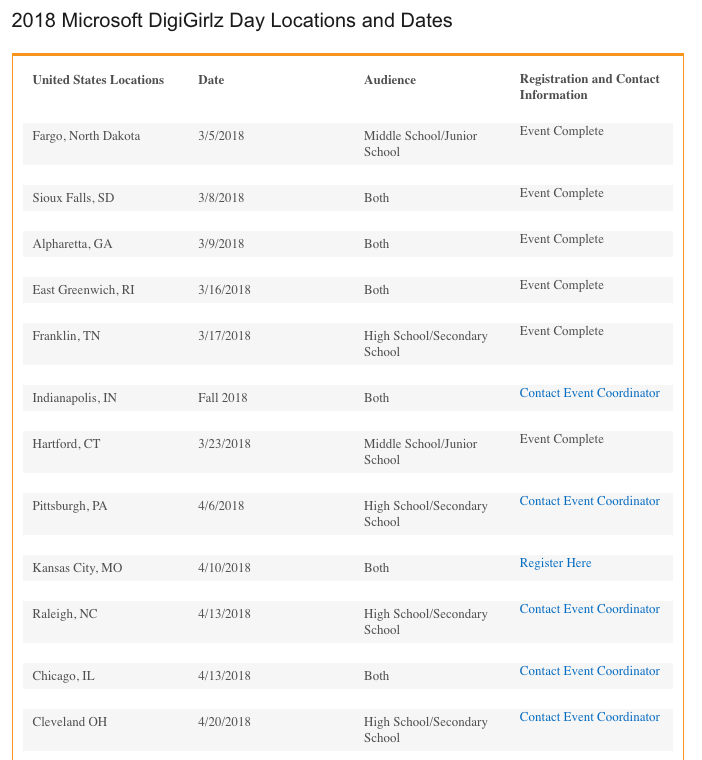Click the Hartford, CT location text
702x760 pixels.
coord(66,444)
